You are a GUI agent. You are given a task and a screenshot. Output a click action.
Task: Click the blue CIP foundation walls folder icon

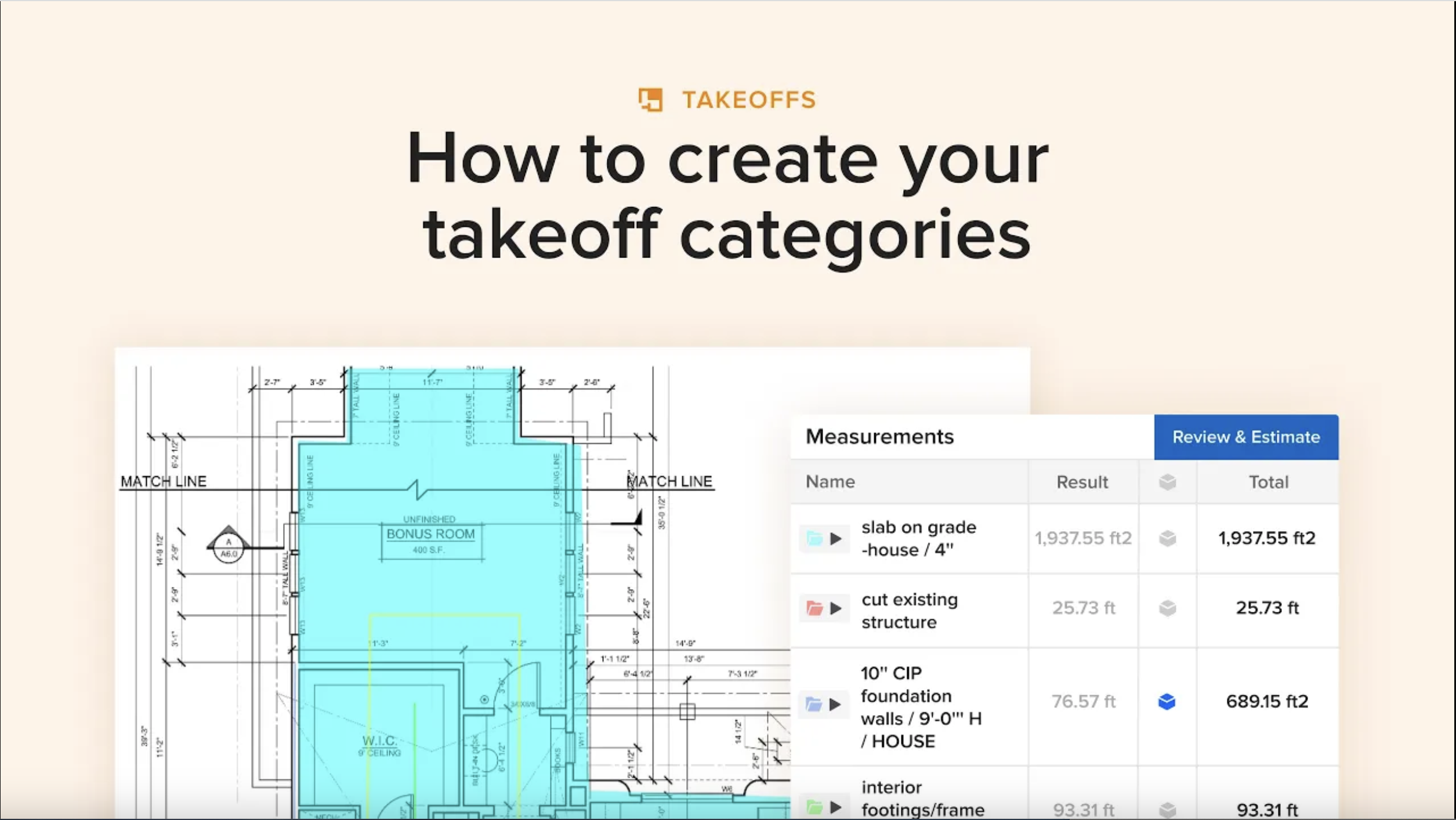[814, 705]
